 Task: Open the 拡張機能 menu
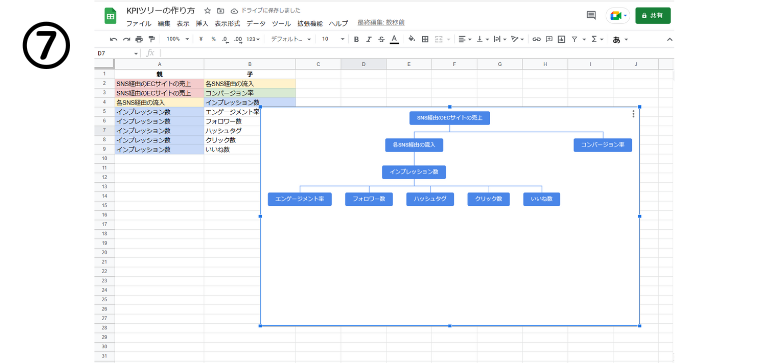310,24
